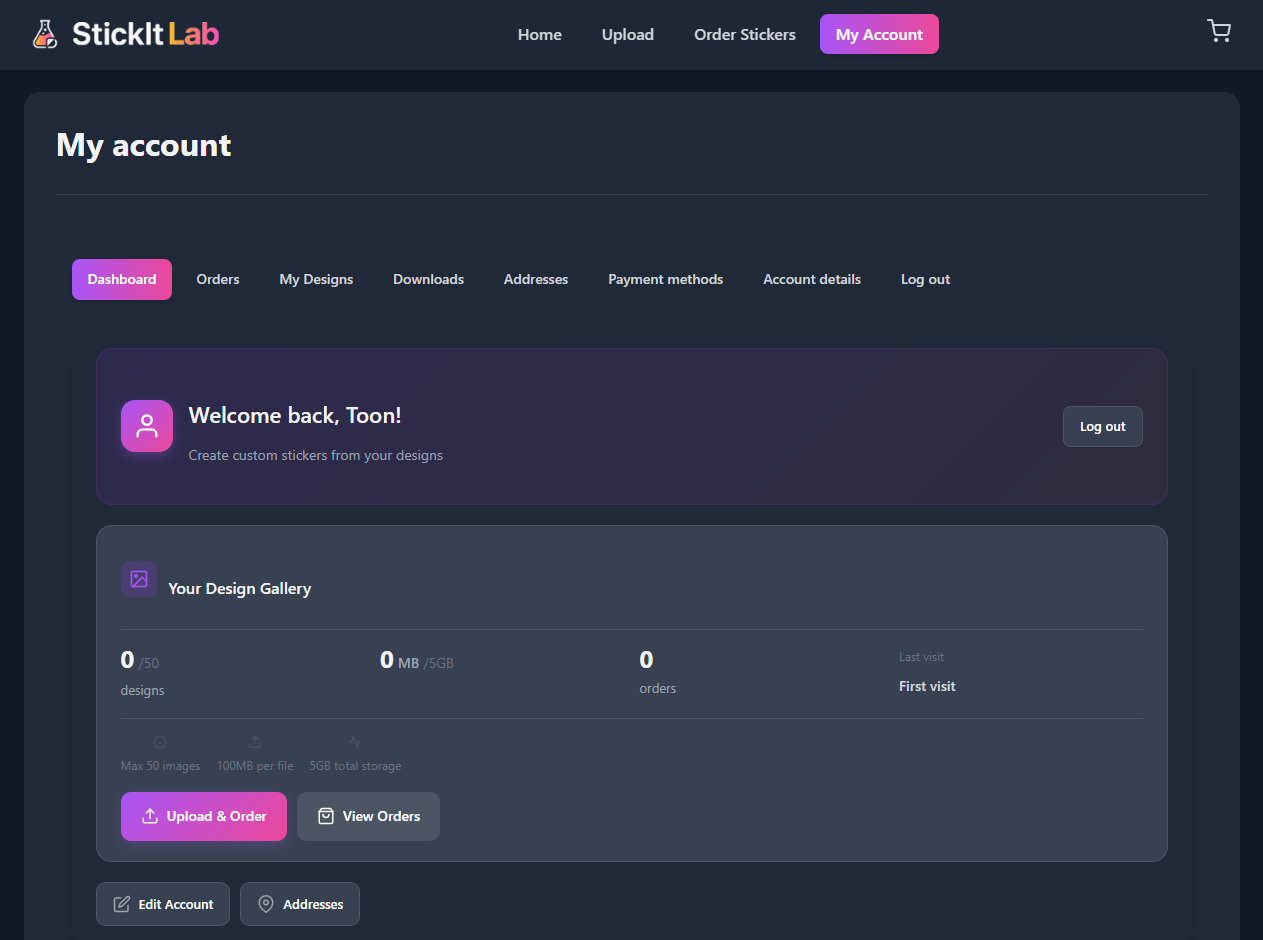This screenshot has height=940, width=1263.
Task: Click the 'Welcome back, Toon!' heading
Action: click(295, 415)
